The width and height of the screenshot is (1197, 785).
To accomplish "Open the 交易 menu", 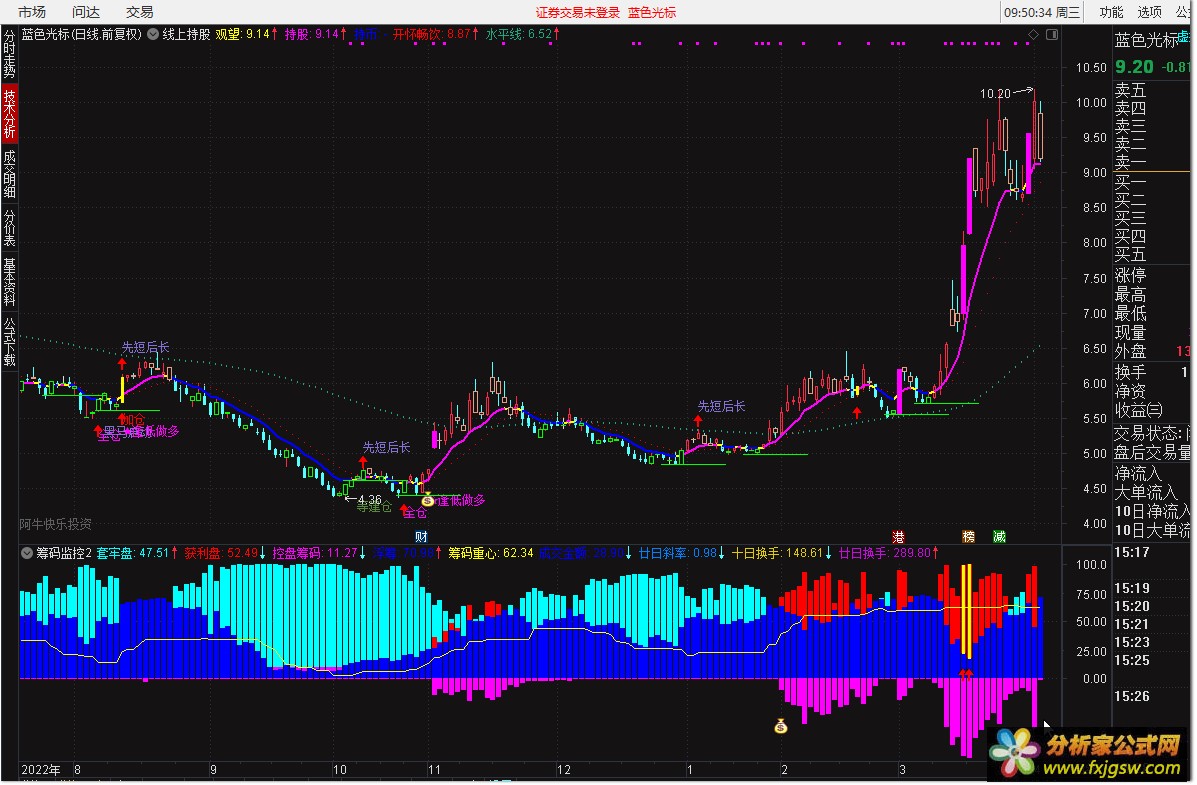I will (x=140, y=12).
